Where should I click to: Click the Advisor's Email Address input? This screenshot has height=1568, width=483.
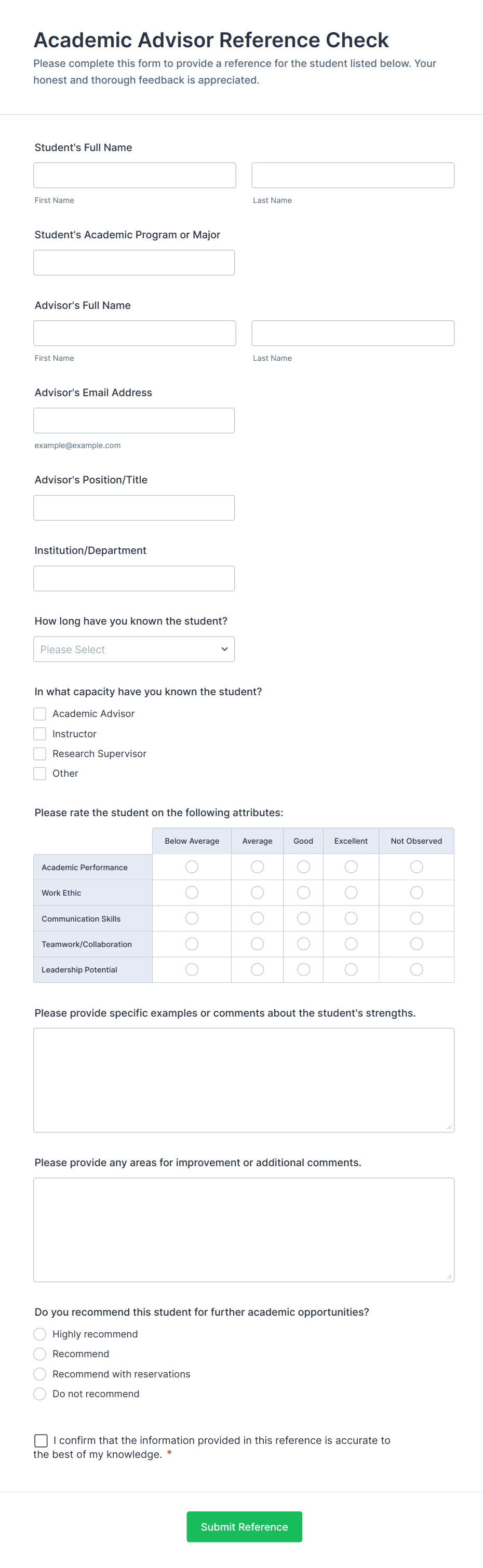point(134,421)
